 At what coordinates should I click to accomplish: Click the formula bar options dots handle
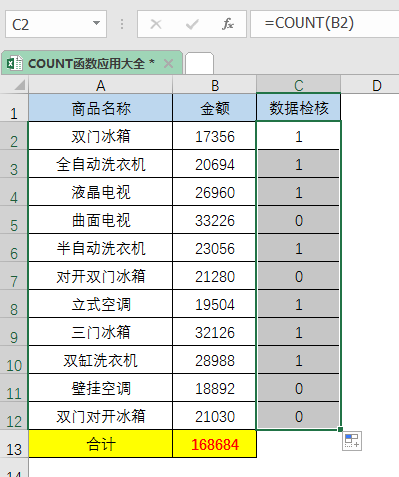tap(122, 24)
